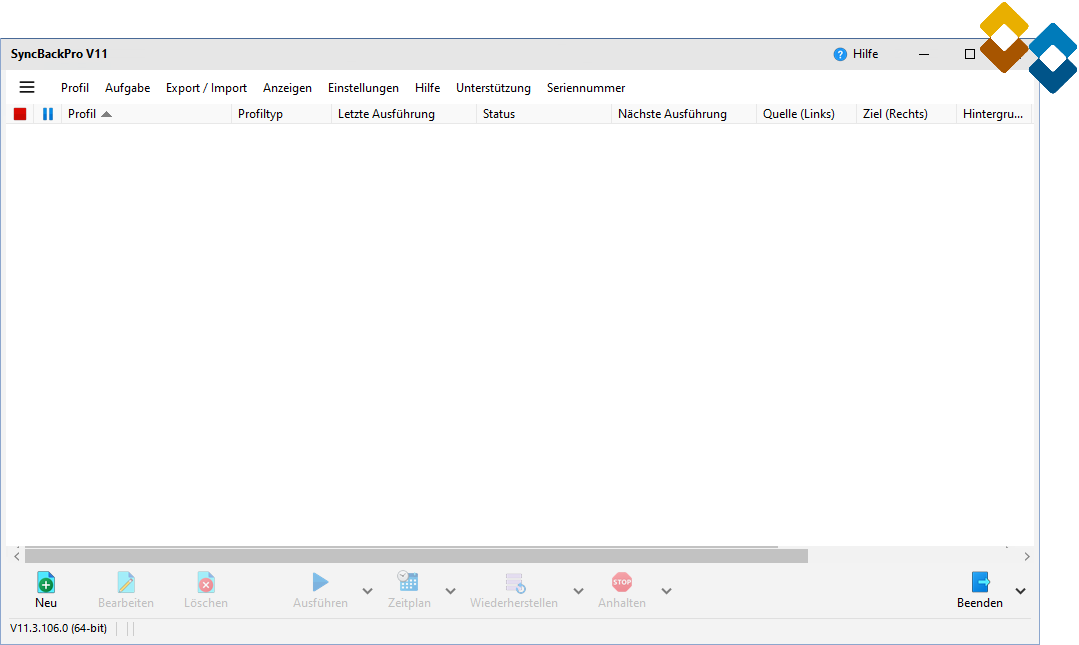Minimize the SyncBackPro window
This screenshot has height=645, width=1079.
[x=924, y=54]
